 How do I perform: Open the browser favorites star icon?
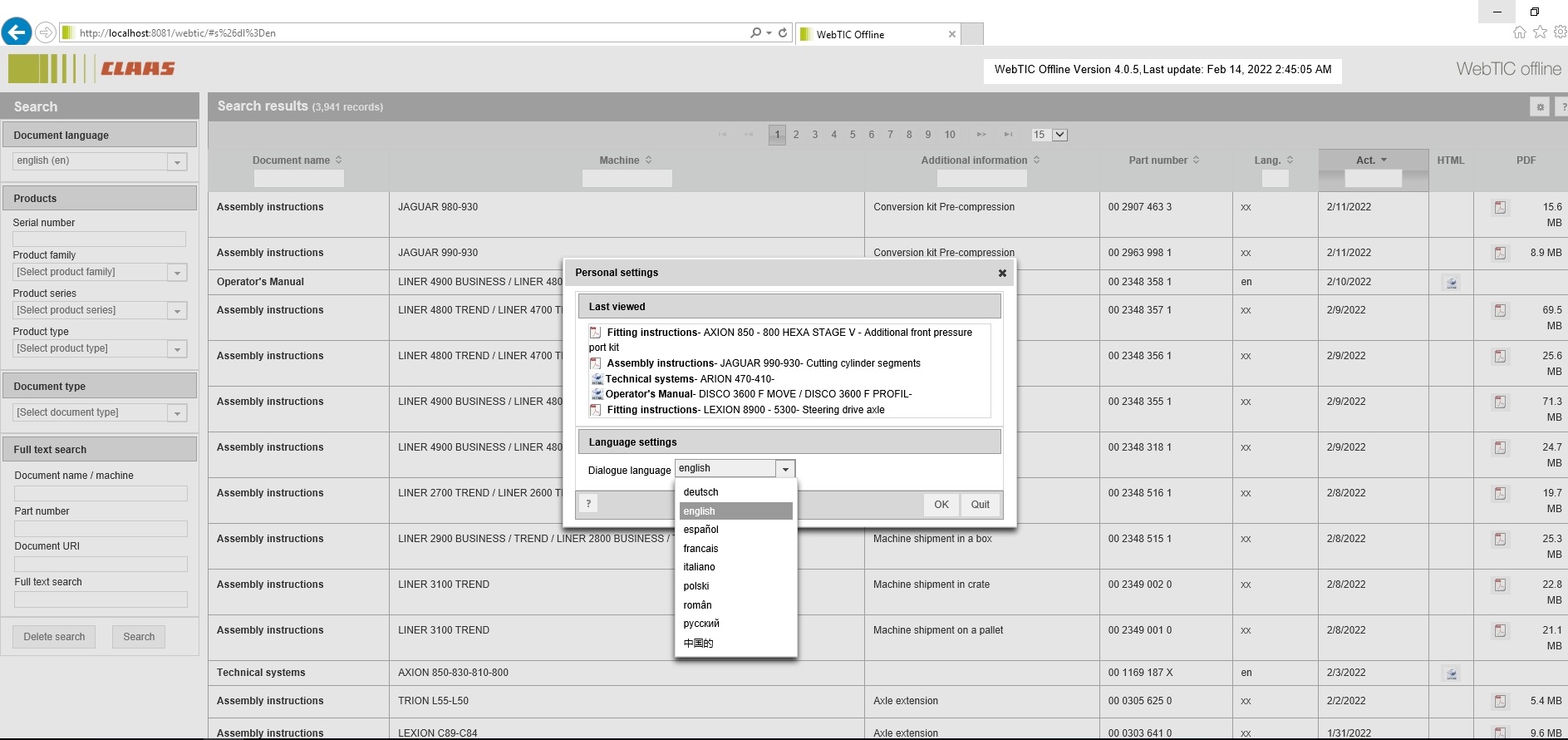(1540, 32)
